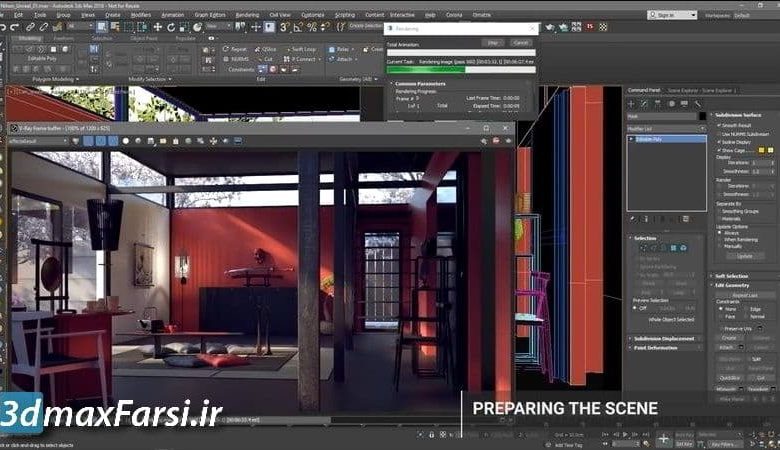Viewport: 780px width, 450px height.
Task: Open the Scripting menu
Action: click(x=345, y=15)
